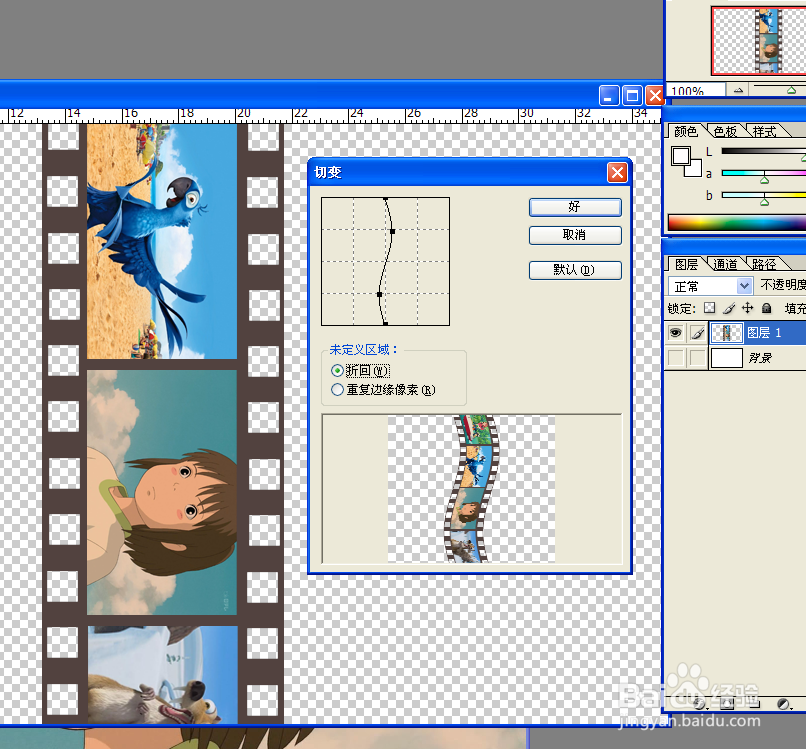Select the 折回 (W) radio option
The image size is (806, 749).
[337, 371]
